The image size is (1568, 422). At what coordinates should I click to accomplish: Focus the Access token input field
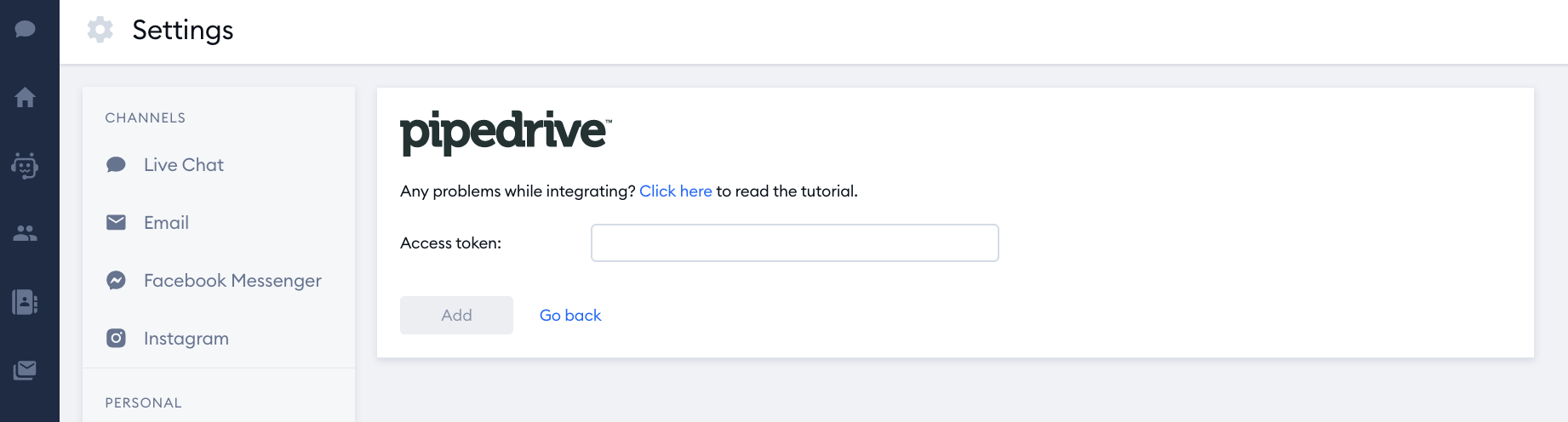tap(795, 243)
